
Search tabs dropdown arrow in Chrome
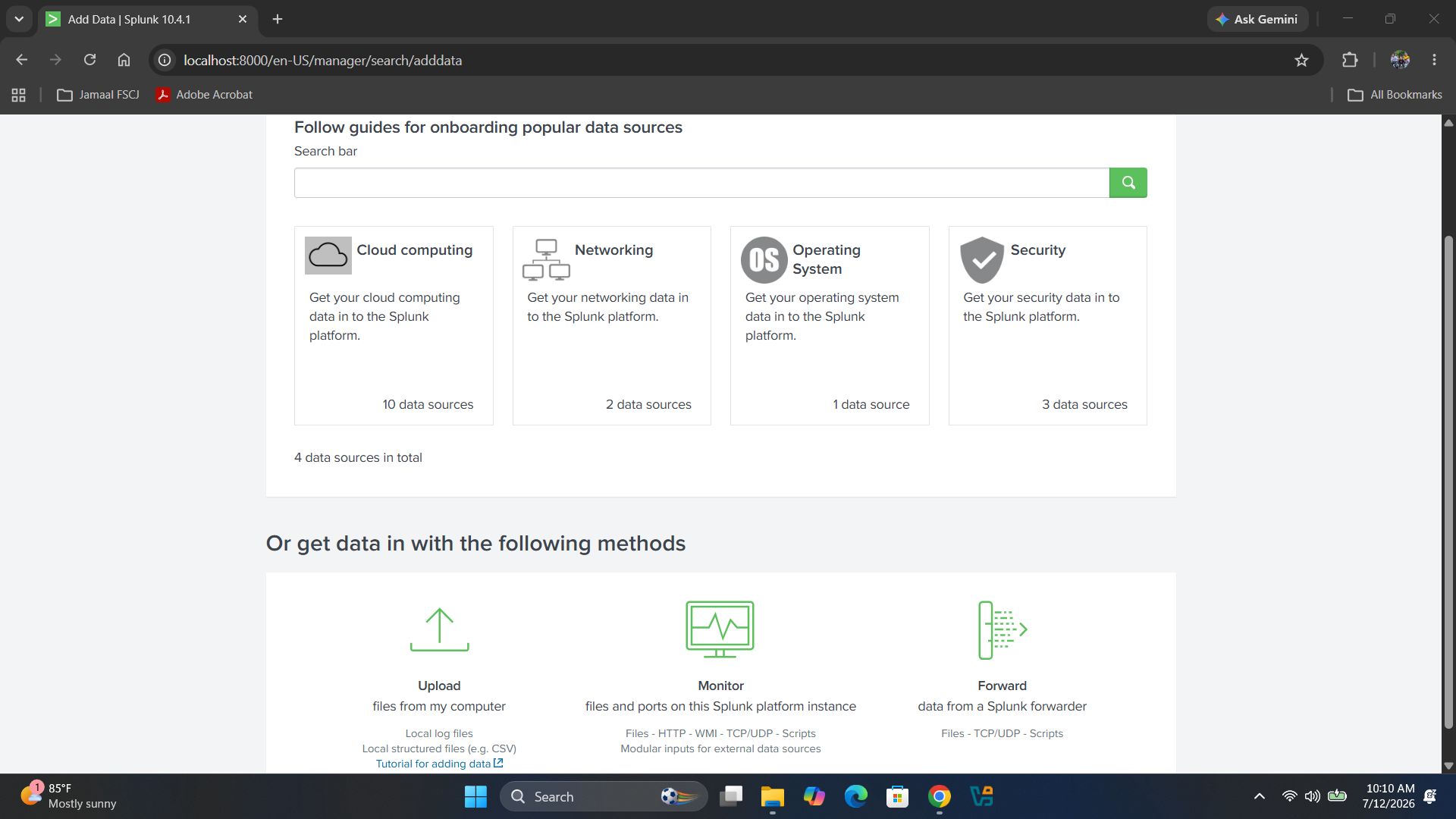pos(19,19)
